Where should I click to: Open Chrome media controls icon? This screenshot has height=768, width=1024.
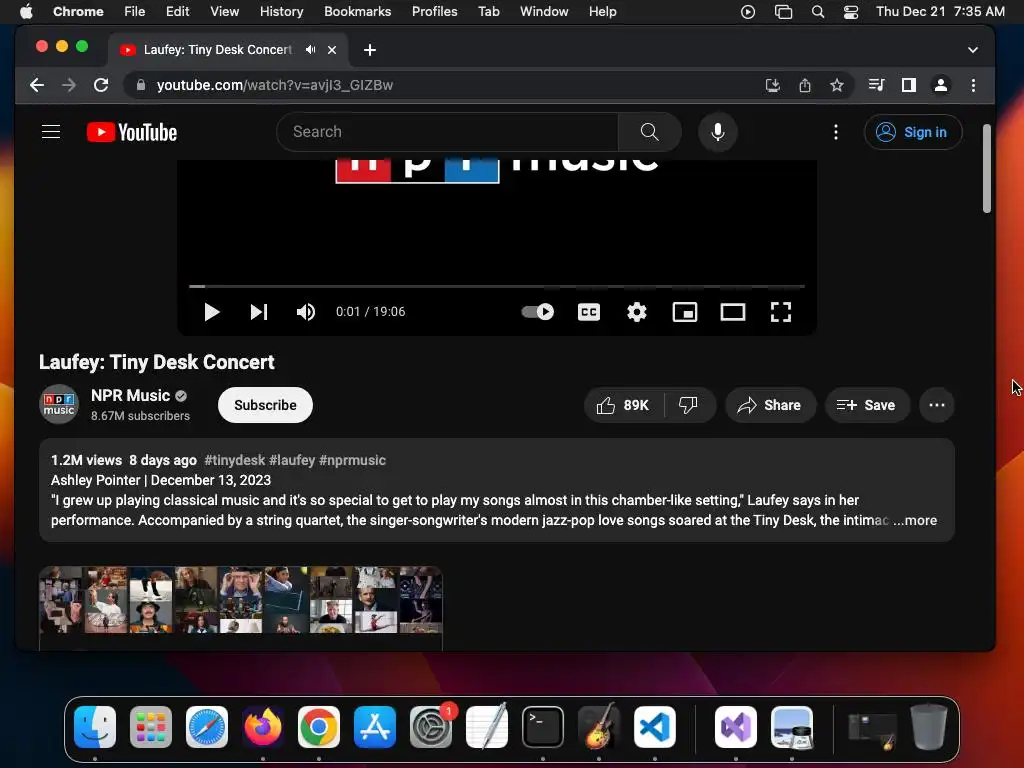[876, 85]
